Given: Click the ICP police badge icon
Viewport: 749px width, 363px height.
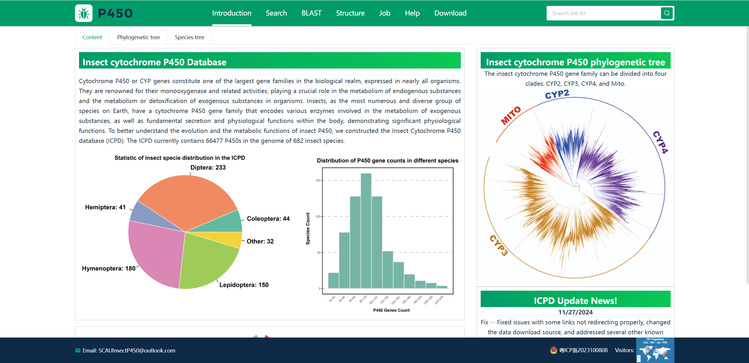Looking at the screenshot, I should pyautogui.click(x=553, y=350).
